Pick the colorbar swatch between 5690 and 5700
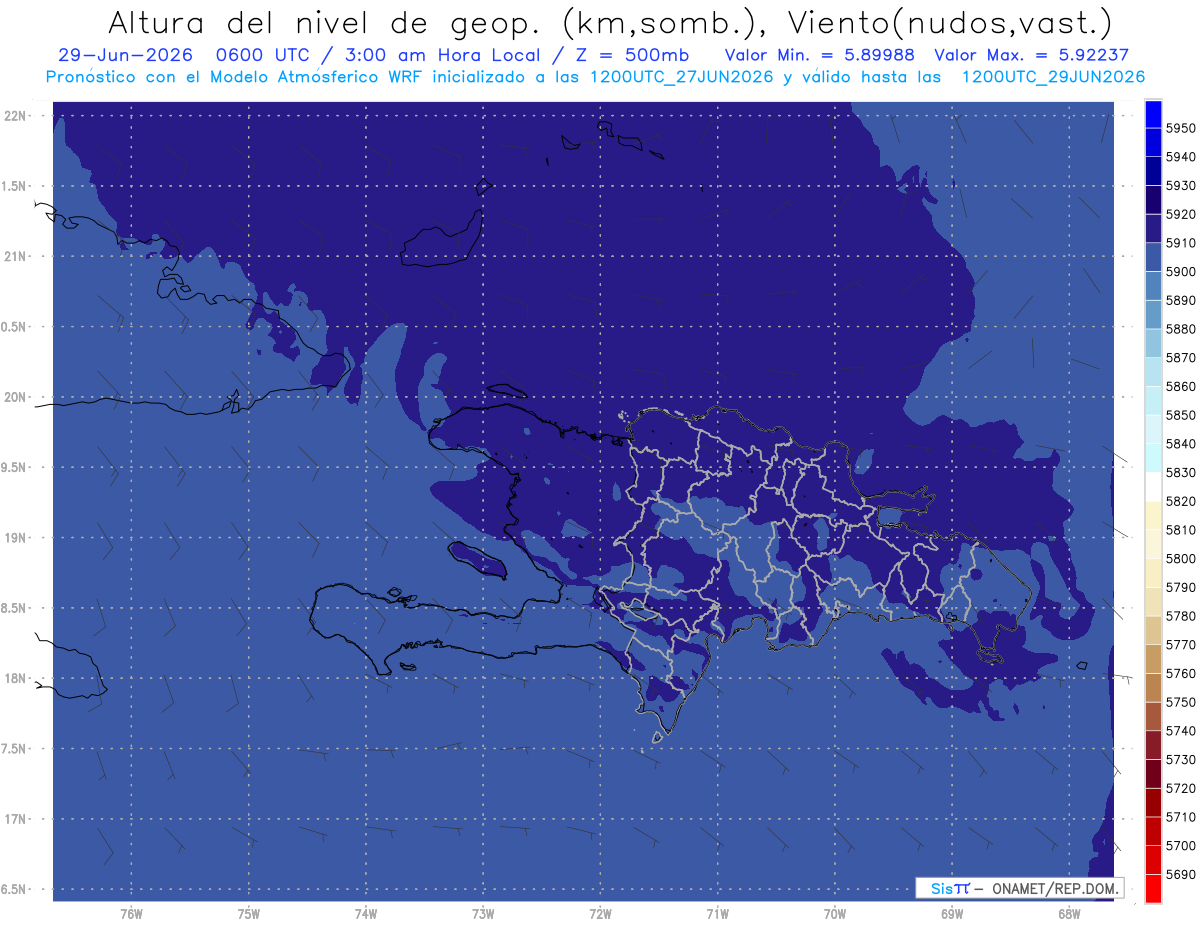The image size is (1200, 927). tap(1152, 860)
